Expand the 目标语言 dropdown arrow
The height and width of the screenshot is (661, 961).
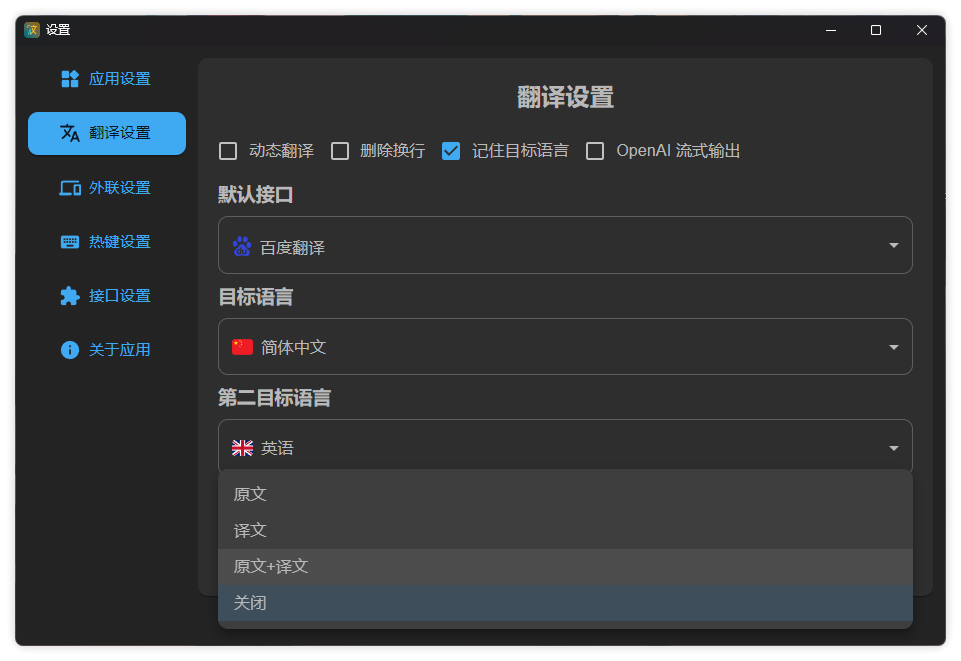894,347
